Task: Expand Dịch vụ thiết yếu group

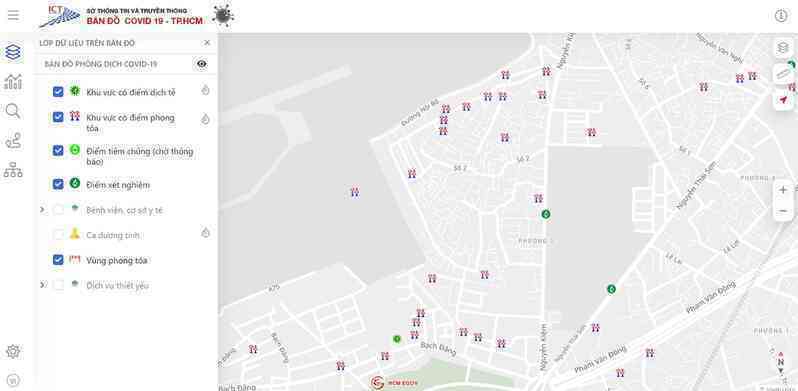Action: [x=42, y=285]
